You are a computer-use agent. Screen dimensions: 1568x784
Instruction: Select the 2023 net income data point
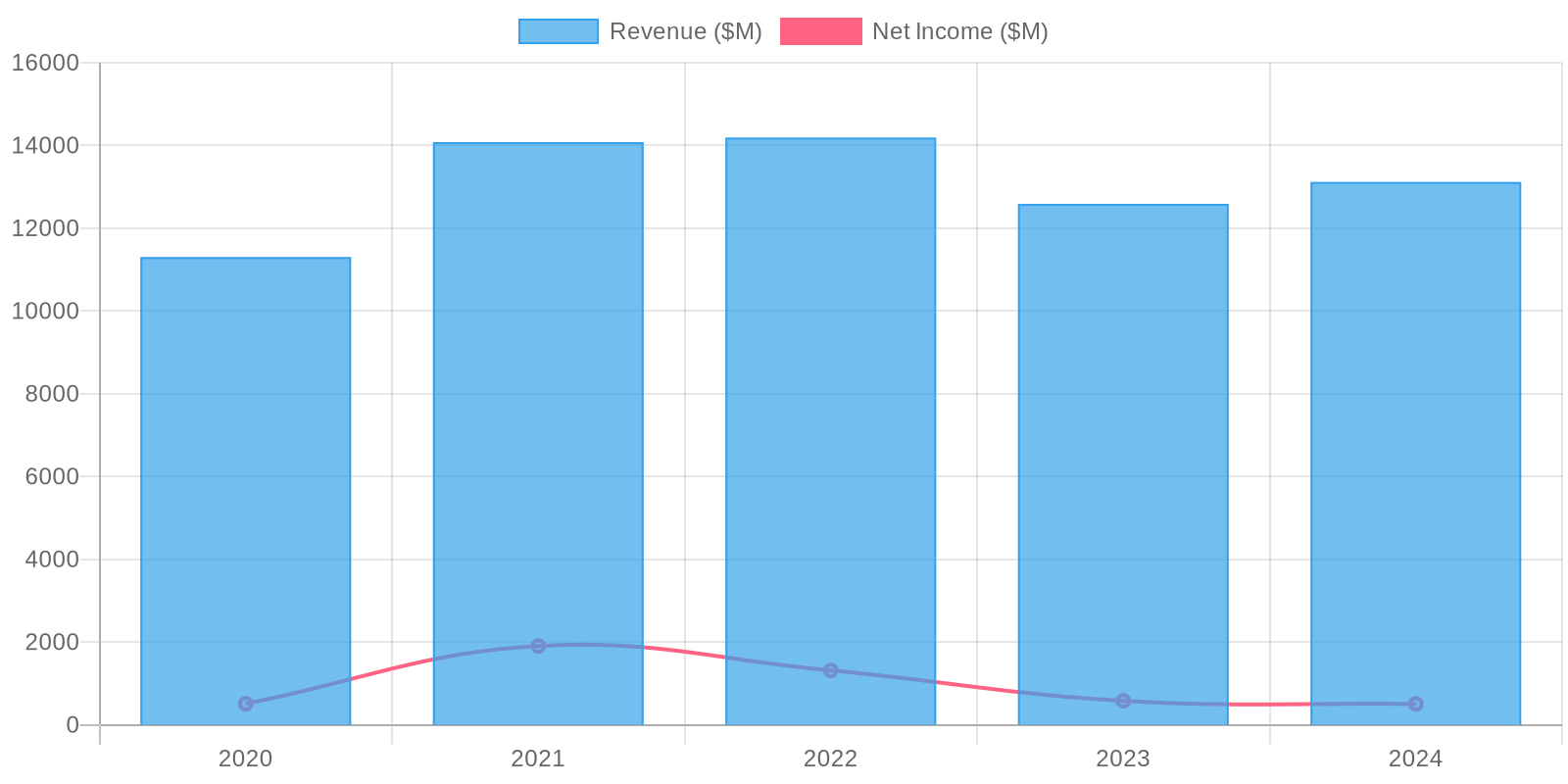click(1123, 701)
